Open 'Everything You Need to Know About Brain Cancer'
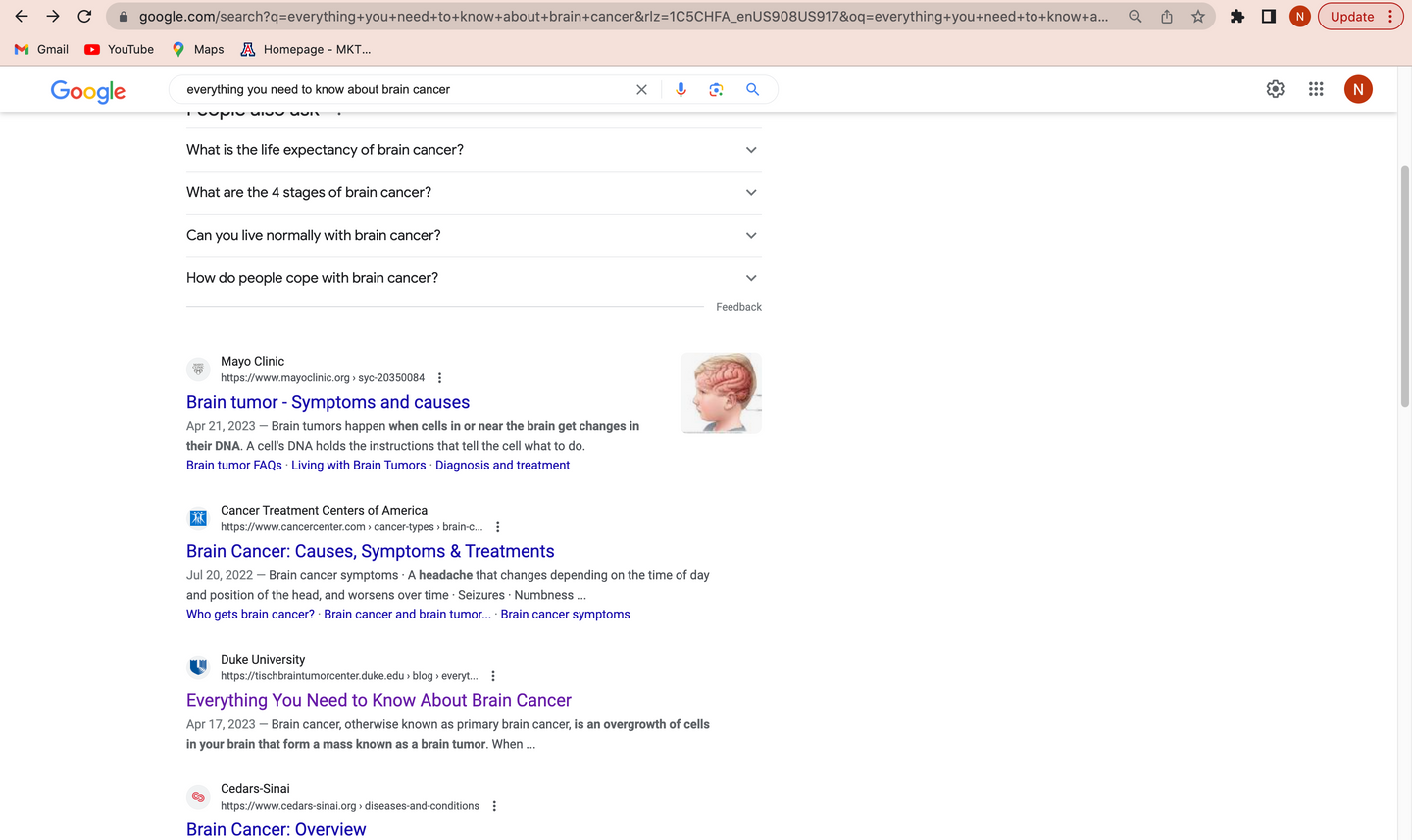The height and width of the screenshot is (840, 1412). tap(378, 700)
